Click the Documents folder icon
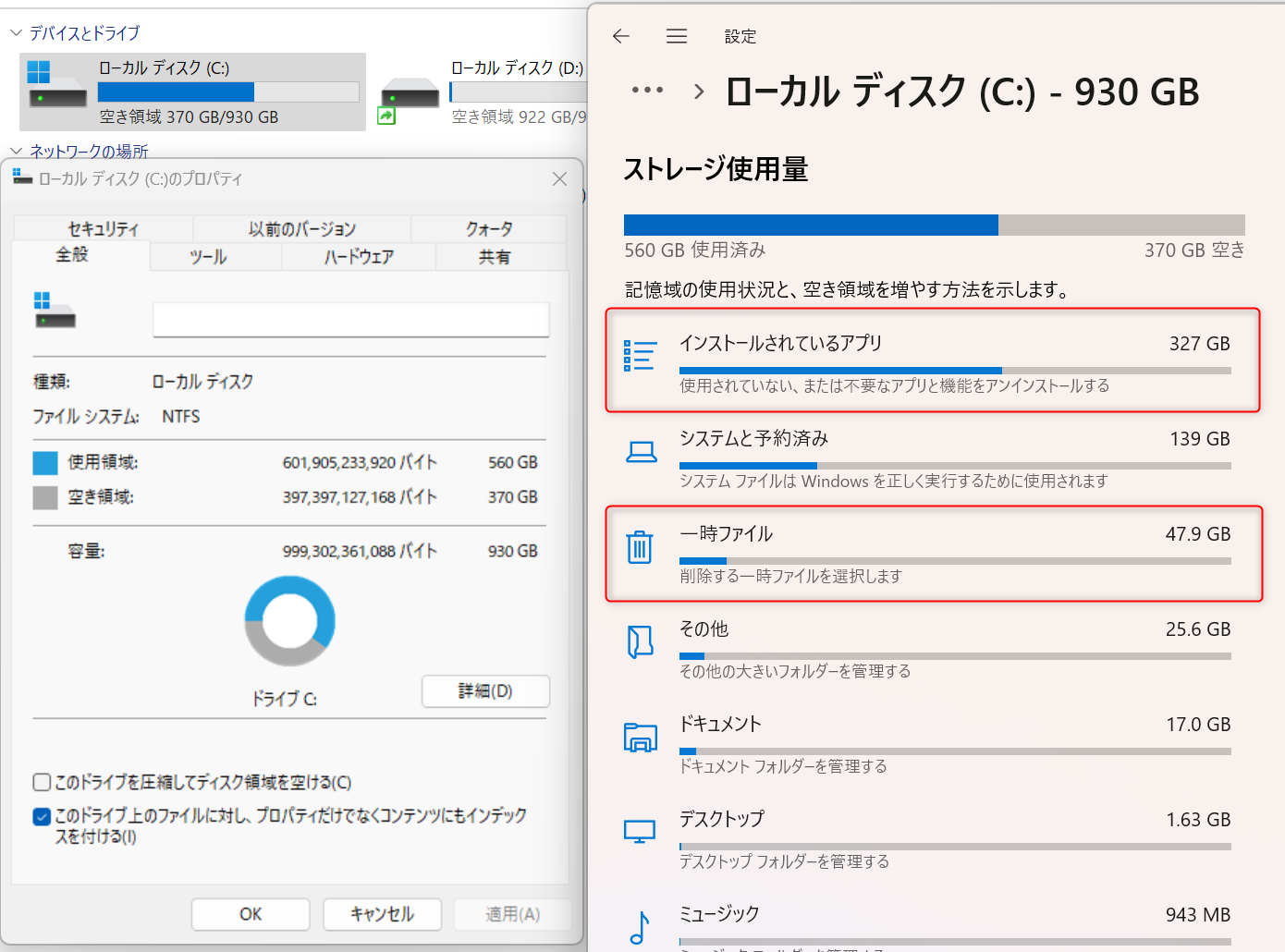 pos(641,737)
